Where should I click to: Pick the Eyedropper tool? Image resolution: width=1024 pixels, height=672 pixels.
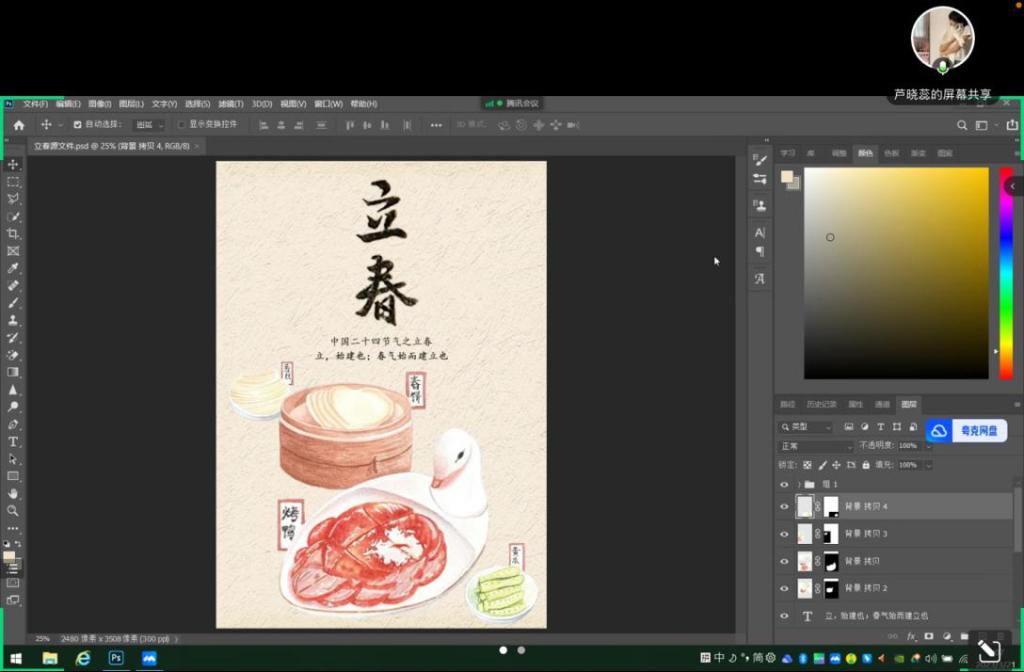pos(13,268)
